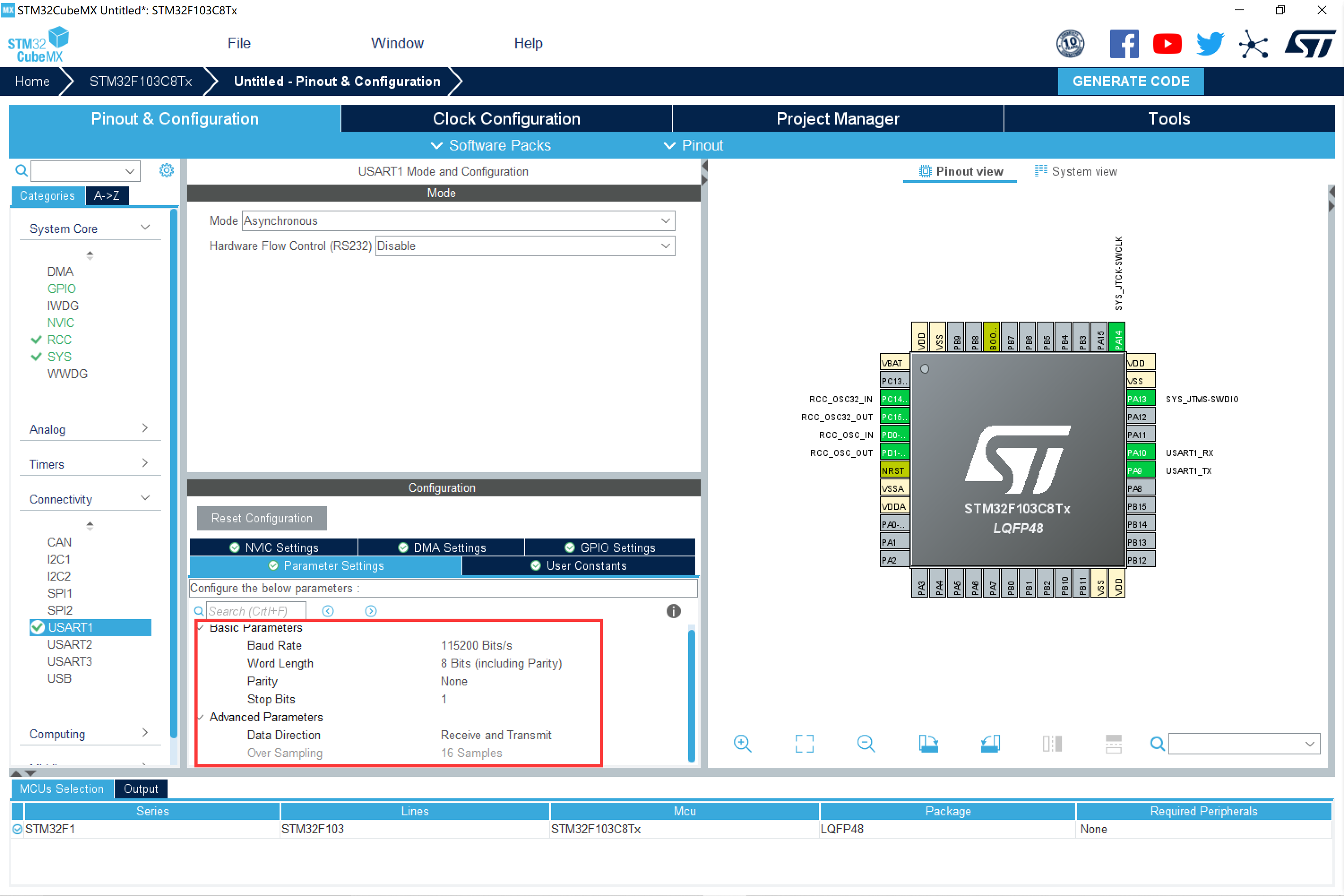The height and width of the screenshot is (896, 1344).
Task: Click the parameter info icon
Action: tap(673, 611)
